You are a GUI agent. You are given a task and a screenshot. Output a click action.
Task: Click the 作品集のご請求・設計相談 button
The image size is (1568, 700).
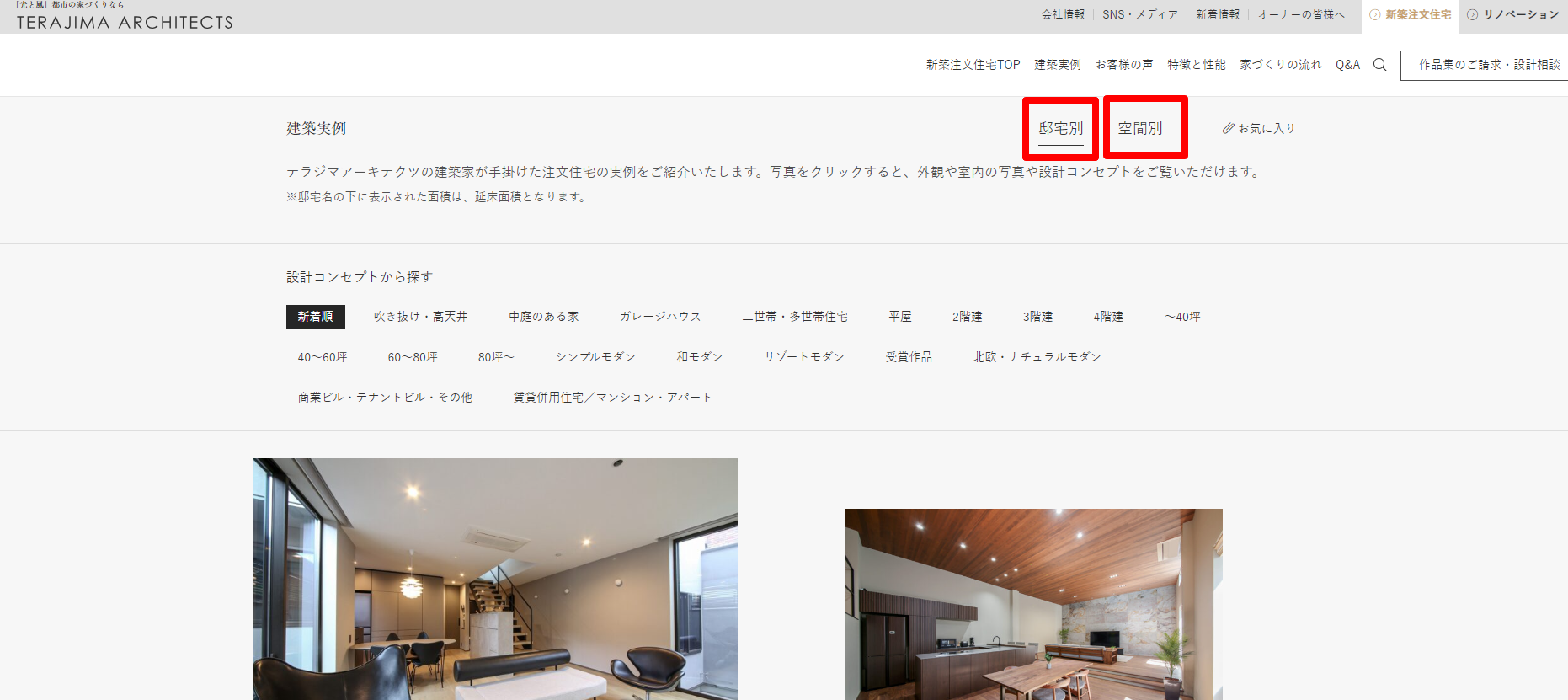[x=1488, y=65]
